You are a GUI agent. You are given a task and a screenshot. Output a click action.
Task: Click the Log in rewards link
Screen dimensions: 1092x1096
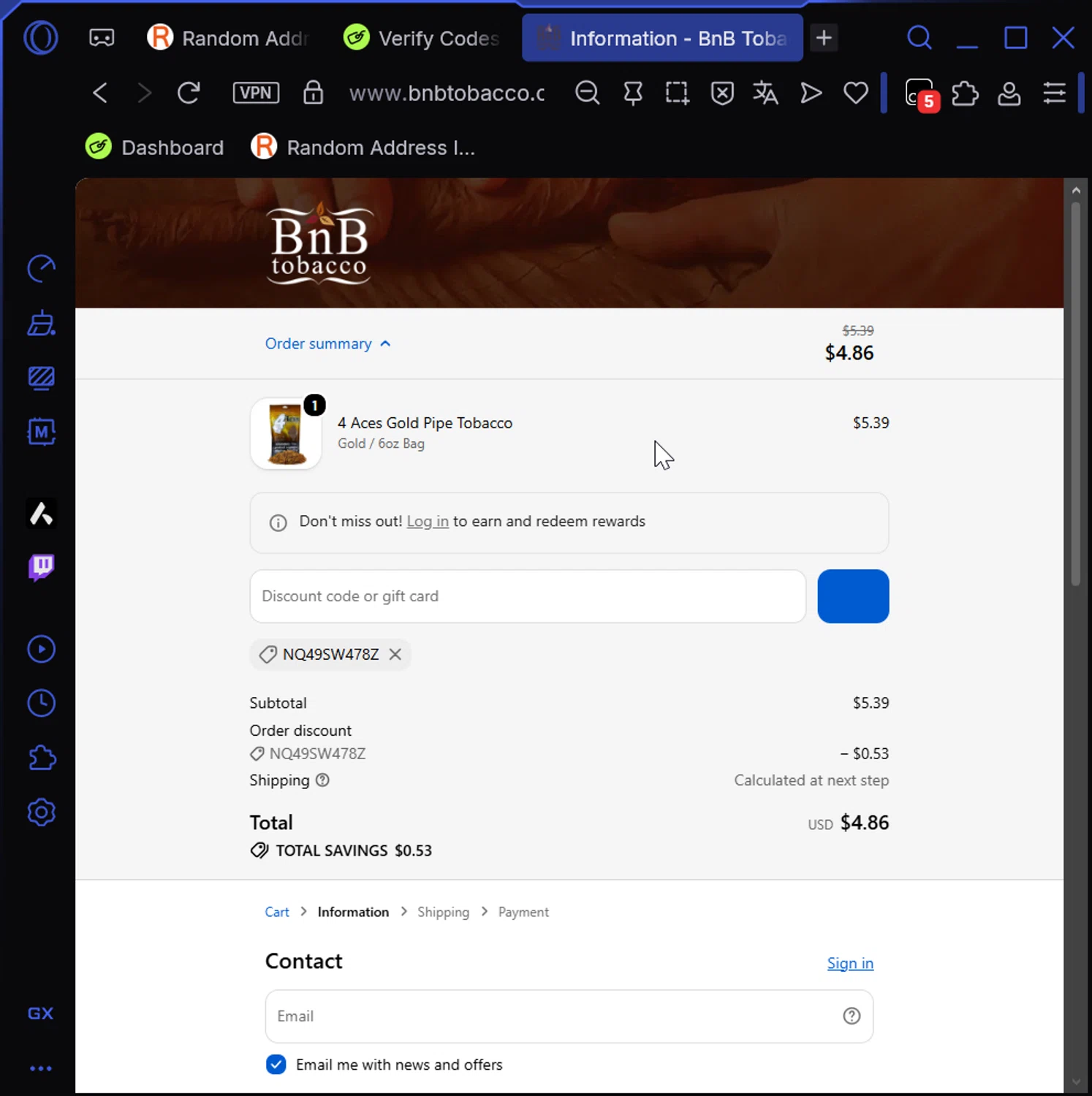pyautogui.click(x=428, y=522)
